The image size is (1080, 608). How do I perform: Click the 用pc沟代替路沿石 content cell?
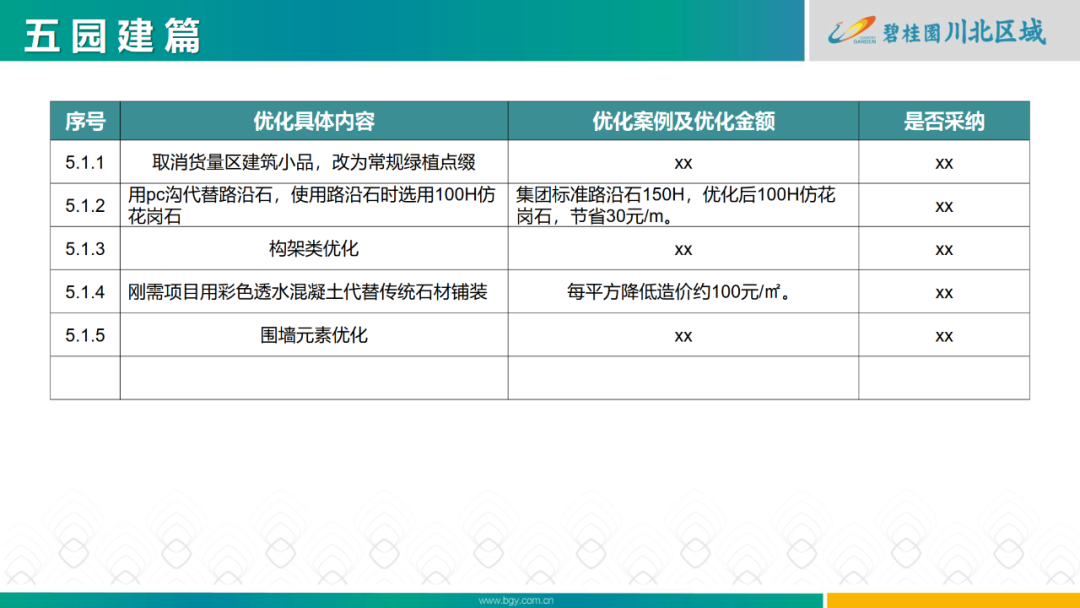313,204
